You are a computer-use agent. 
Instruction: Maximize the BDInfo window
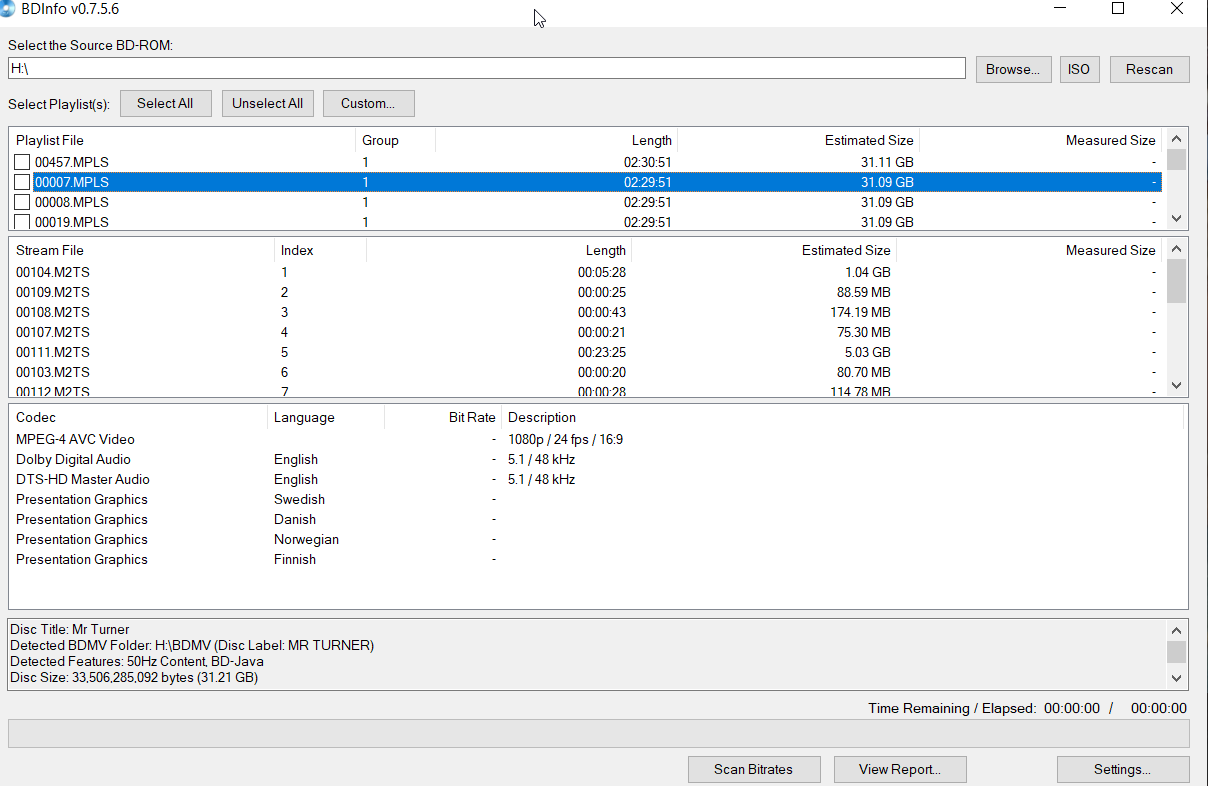1118,9
